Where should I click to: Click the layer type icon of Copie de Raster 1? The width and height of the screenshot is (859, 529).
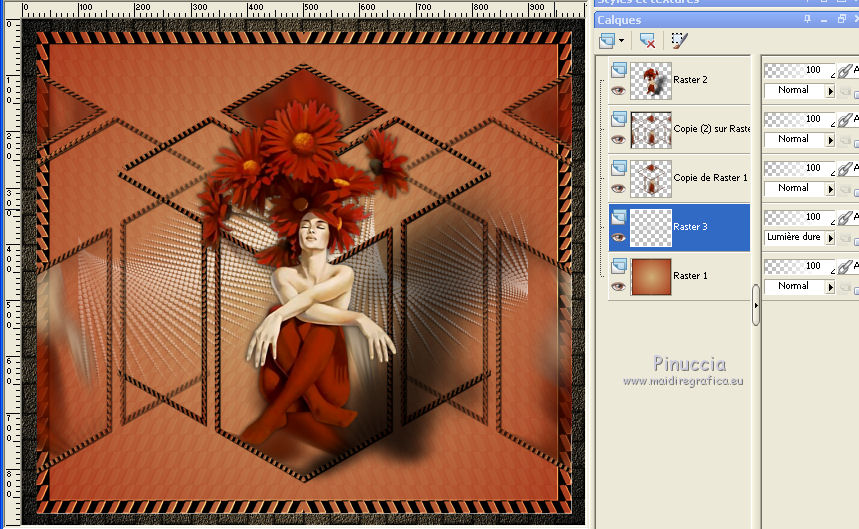coord(619,168)
